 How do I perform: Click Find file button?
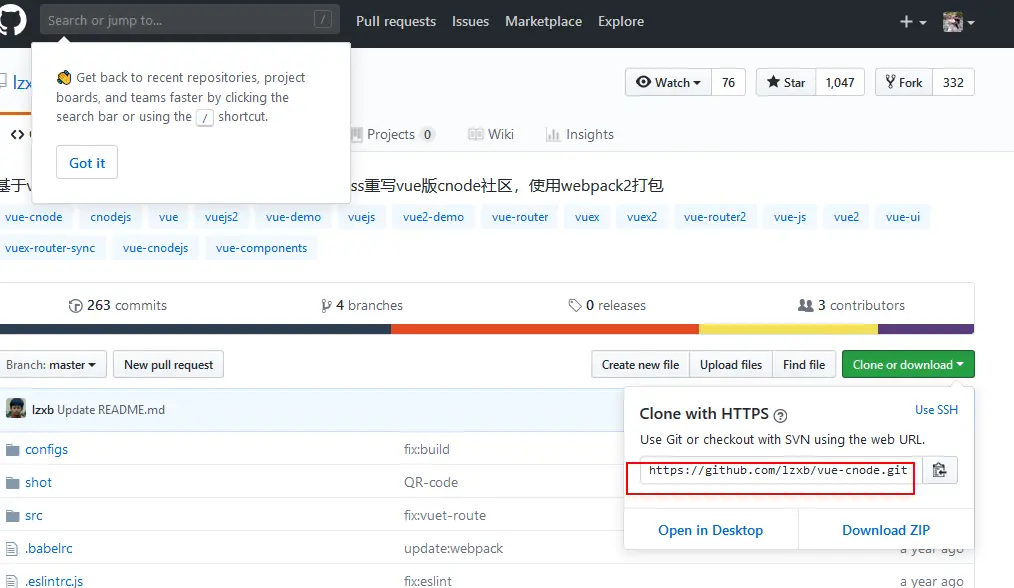[x=804, y=364]
